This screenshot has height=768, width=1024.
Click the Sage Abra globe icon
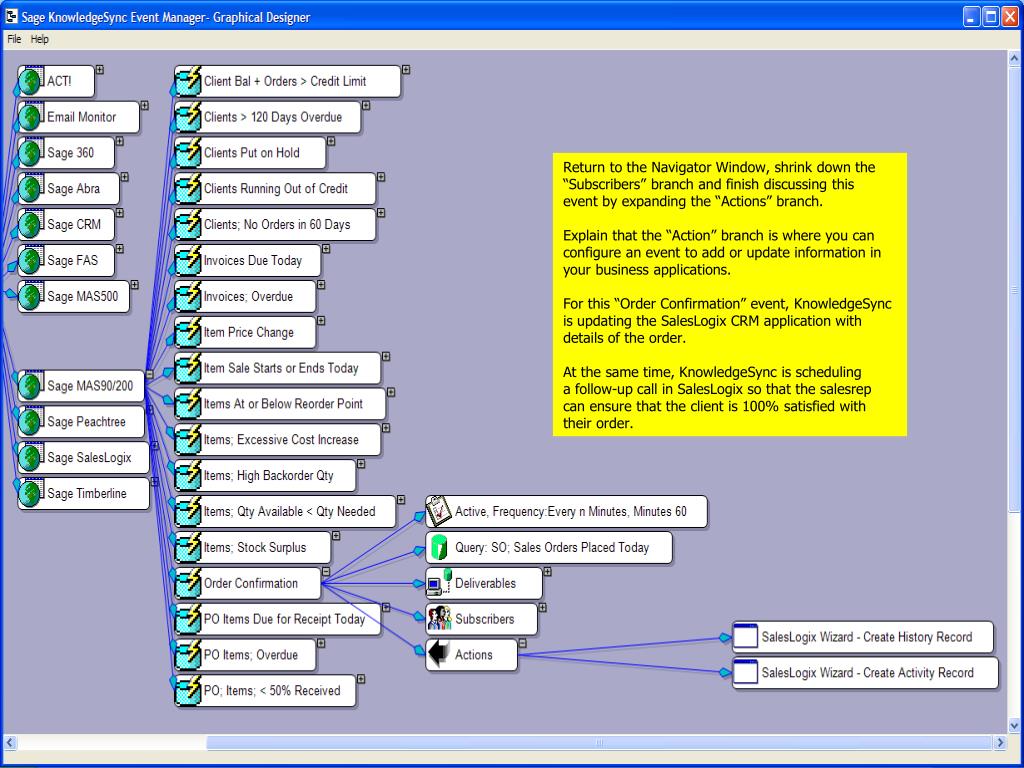pos(31,189)
